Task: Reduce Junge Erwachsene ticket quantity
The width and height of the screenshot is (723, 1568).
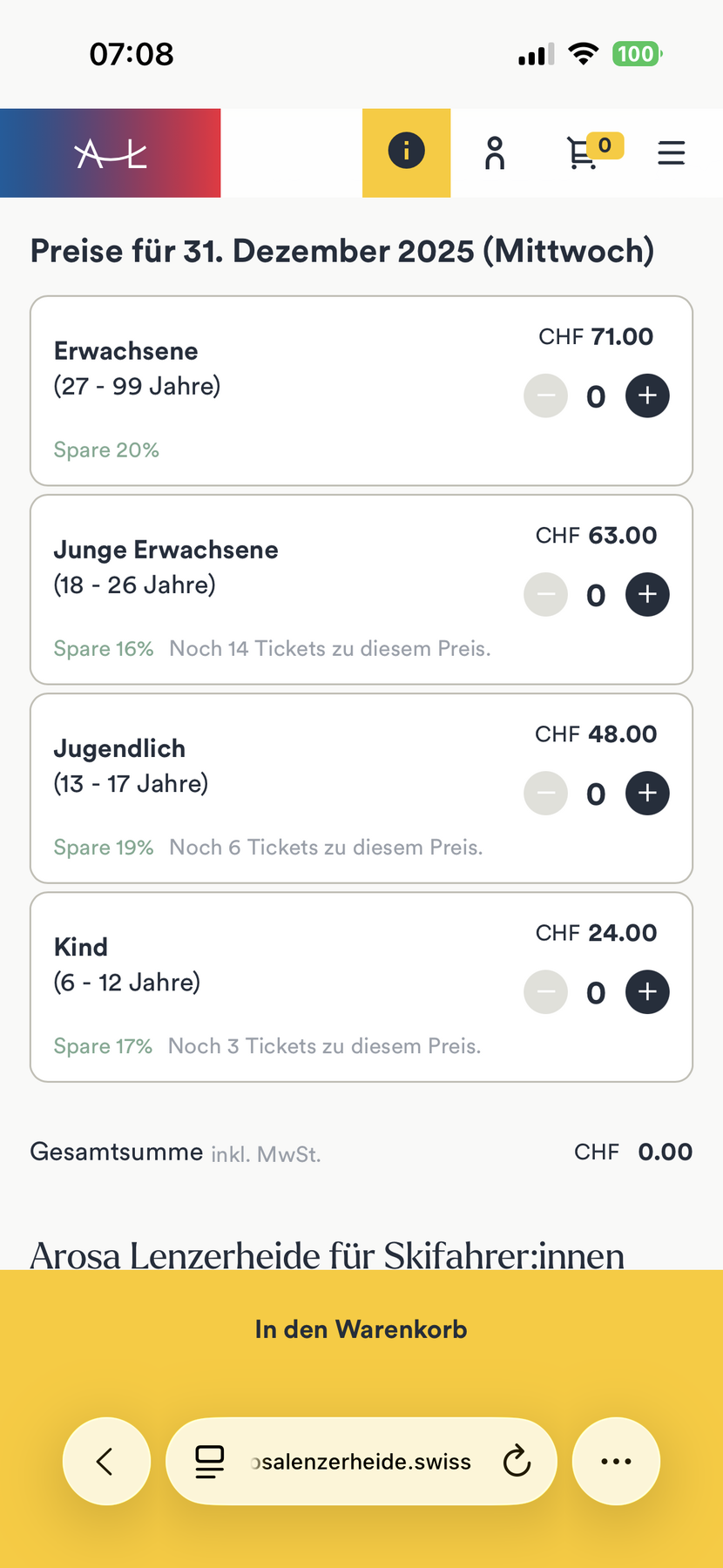Action: click(546, 595)
